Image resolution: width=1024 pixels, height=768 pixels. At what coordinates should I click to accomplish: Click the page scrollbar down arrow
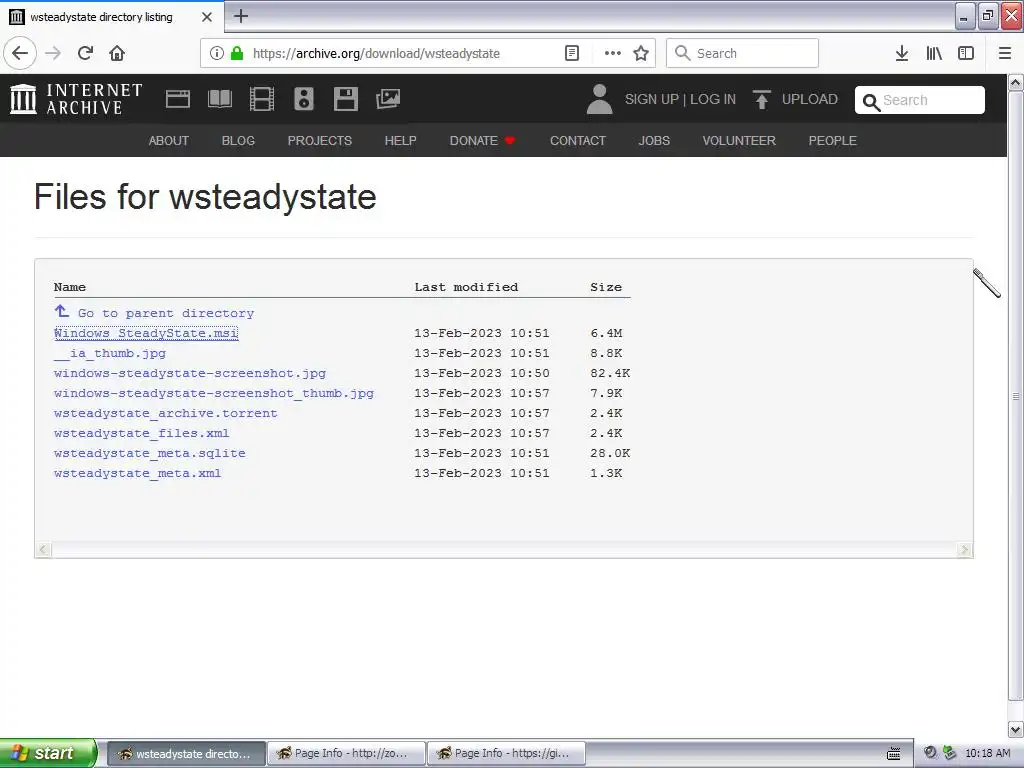click(1015, 729)
